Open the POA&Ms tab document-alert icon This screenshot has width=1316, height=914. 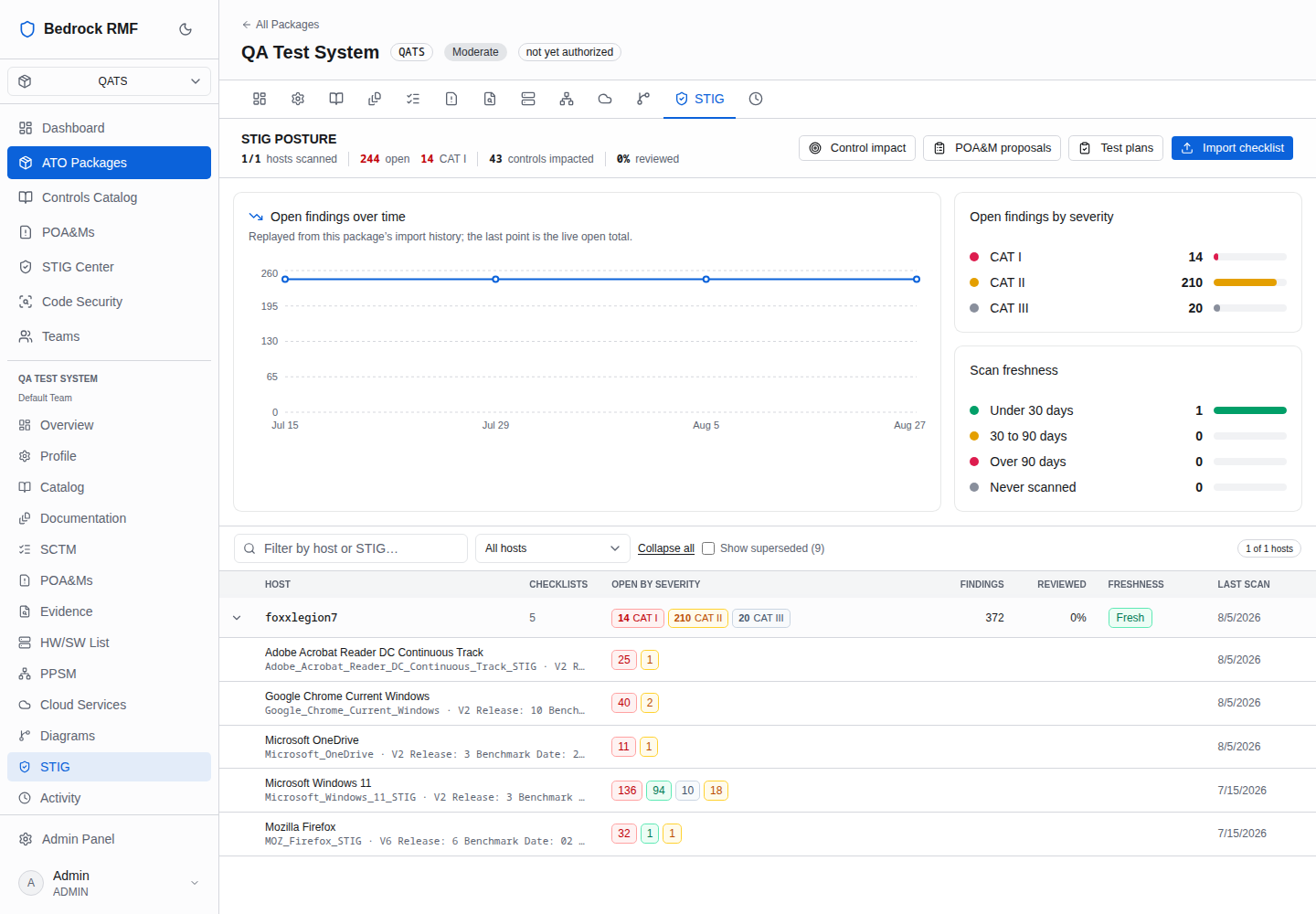[x=451, y=99]
